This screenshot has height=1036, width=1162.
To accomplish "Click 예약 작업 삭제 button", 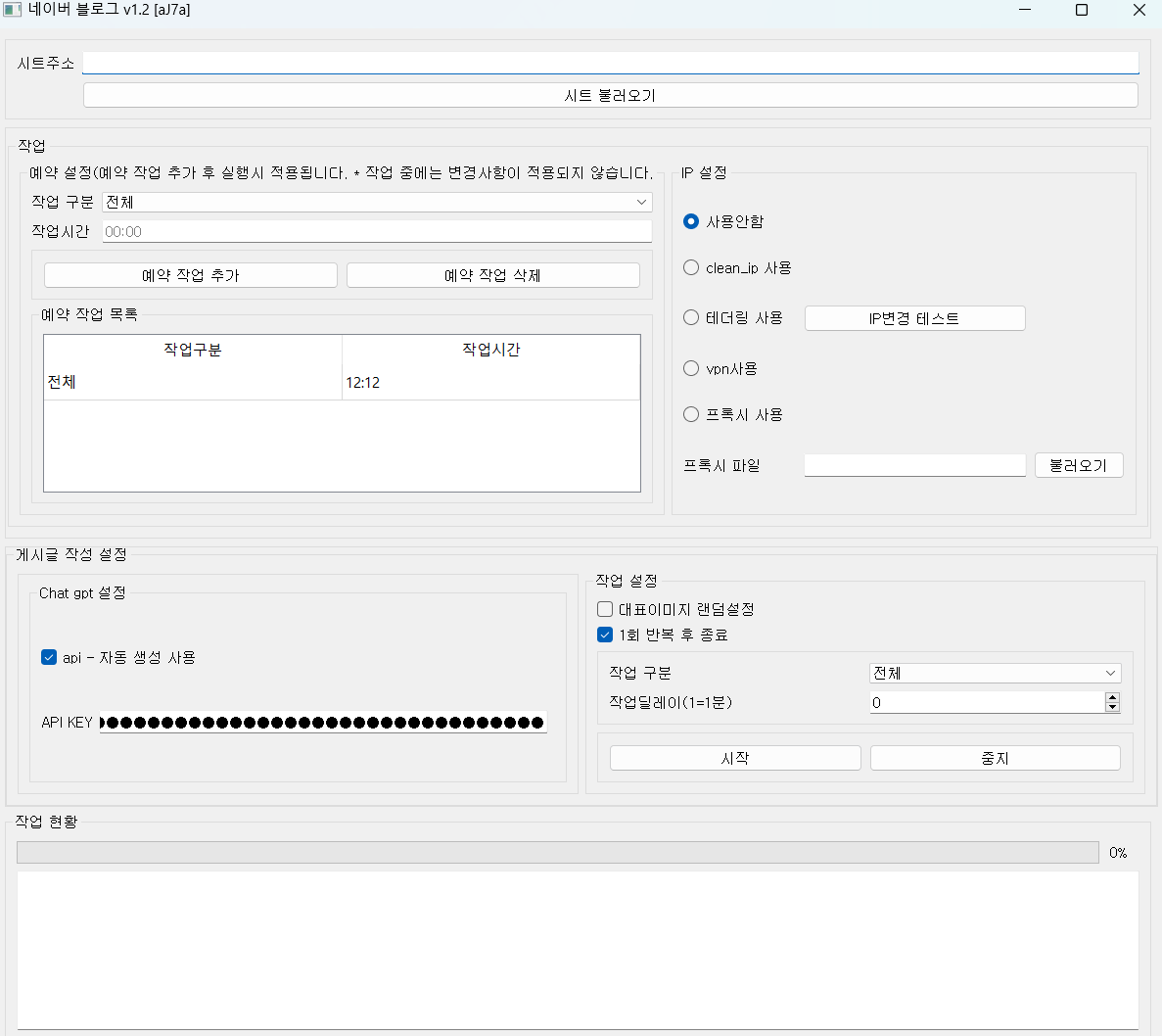I will pos(492,275).
